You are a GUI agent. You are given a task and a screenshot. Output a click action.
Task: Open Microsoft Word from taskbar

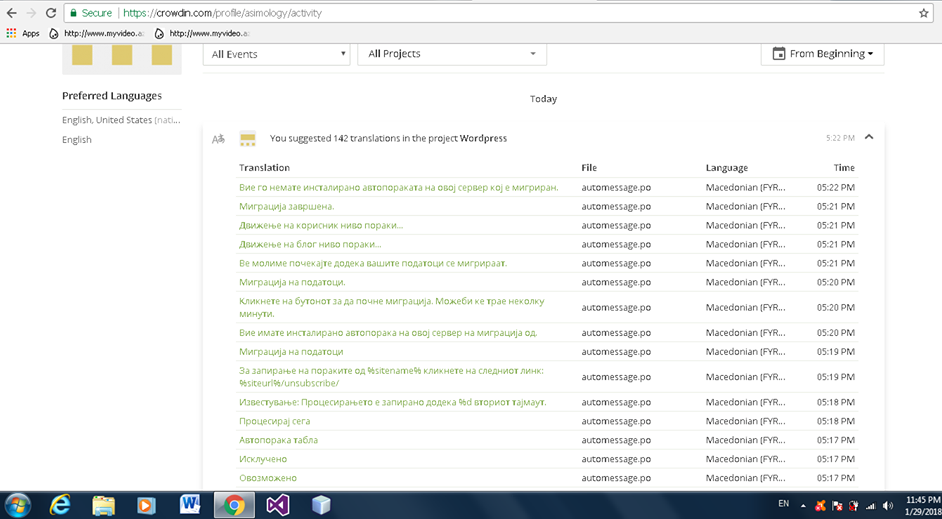tap(190, 505)
